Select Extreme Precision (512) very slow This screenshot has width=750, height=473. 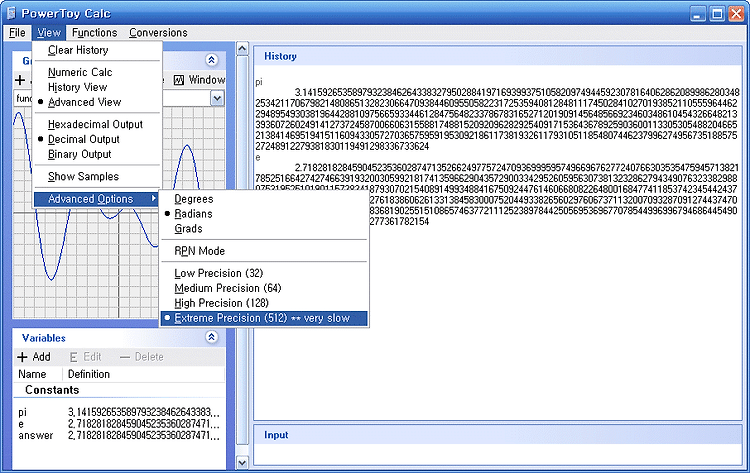point(264,318)
